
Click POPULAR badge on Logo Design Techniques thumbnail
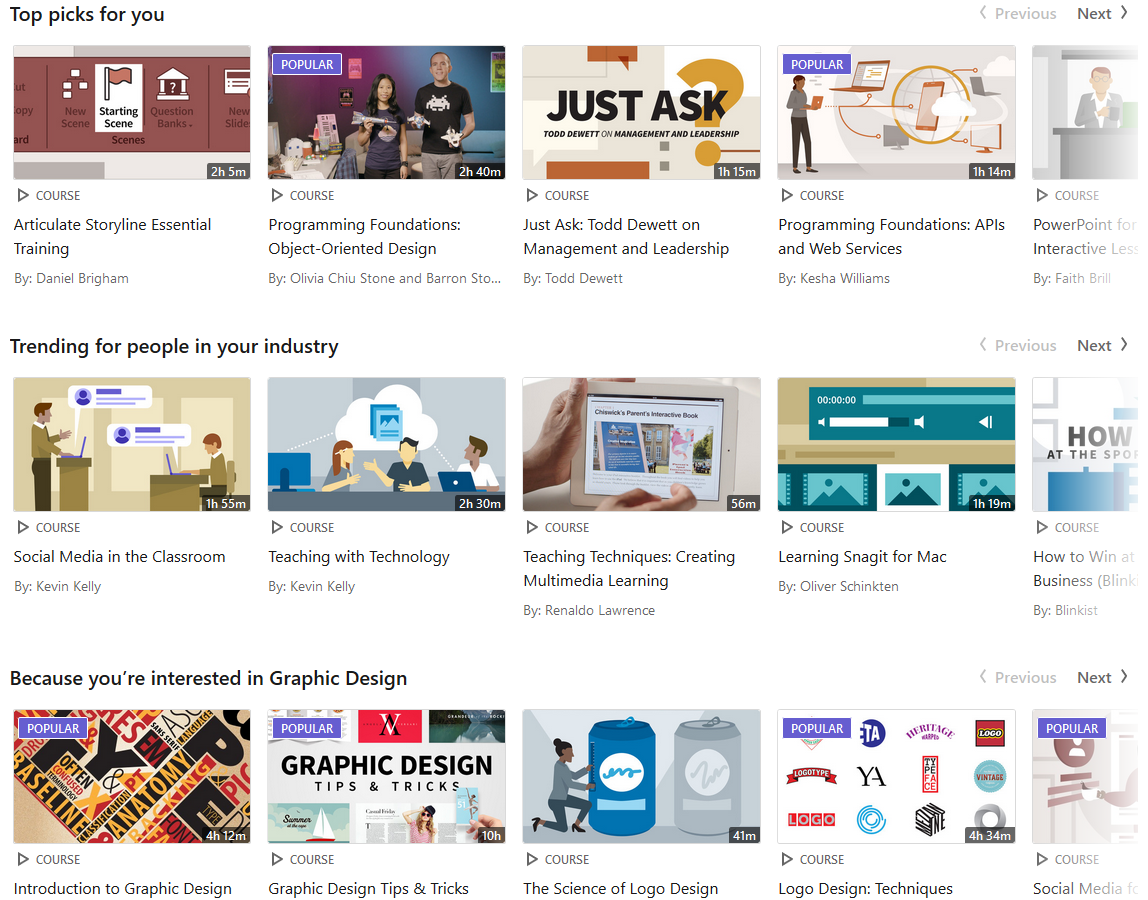coord(816,729)
